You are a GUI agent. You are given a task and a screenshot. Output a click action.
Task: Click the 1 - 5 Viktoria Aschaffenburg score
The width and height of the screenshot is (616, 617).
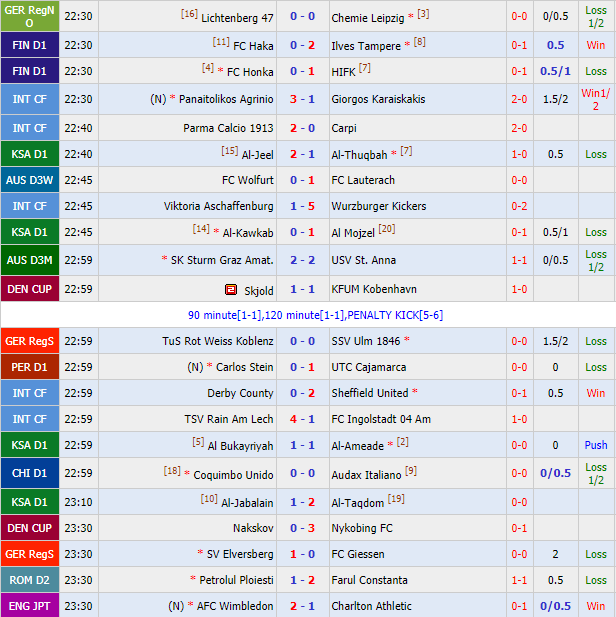(302, 206)
